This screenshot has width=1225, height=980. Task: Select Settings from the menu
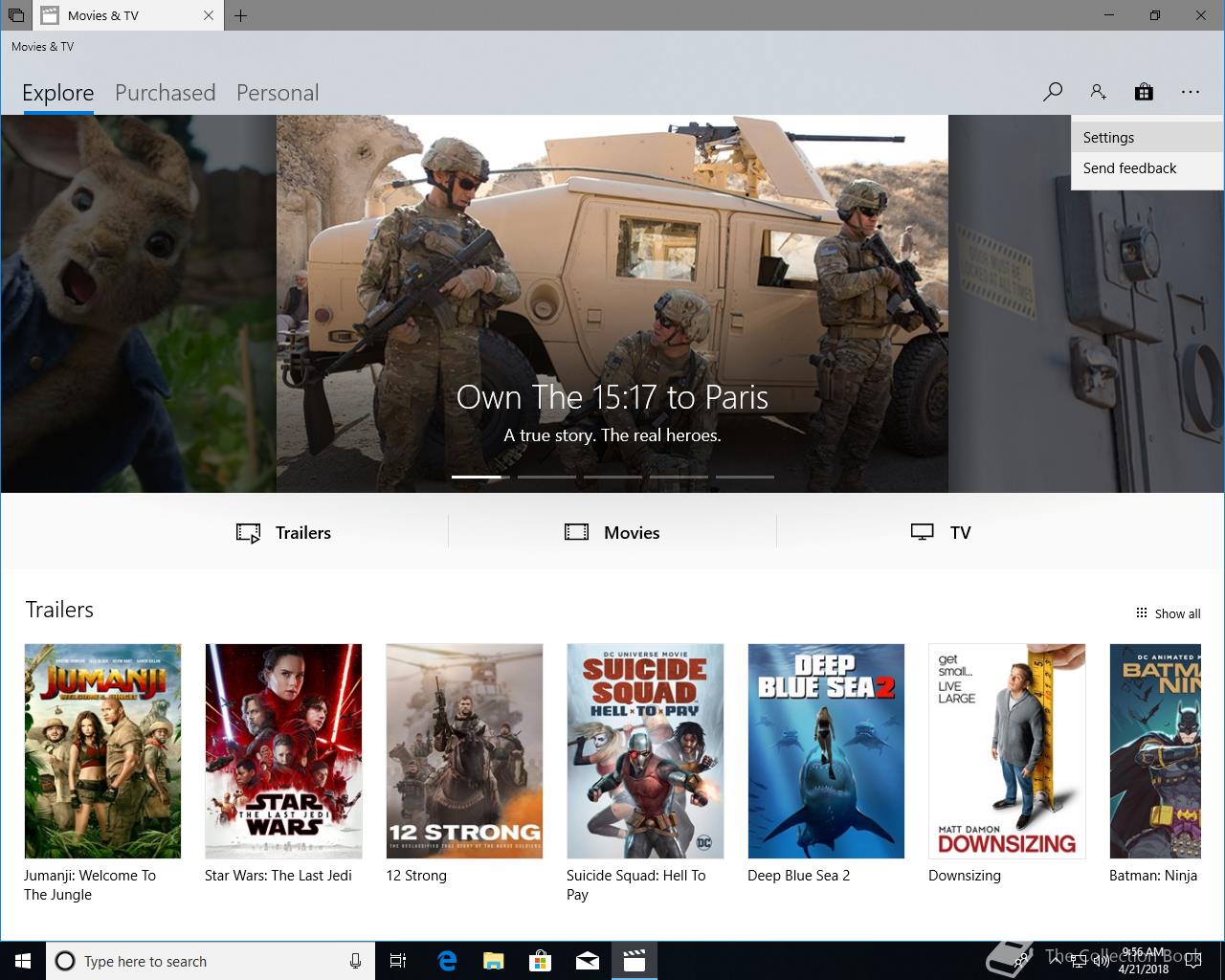click(1147, 137)
